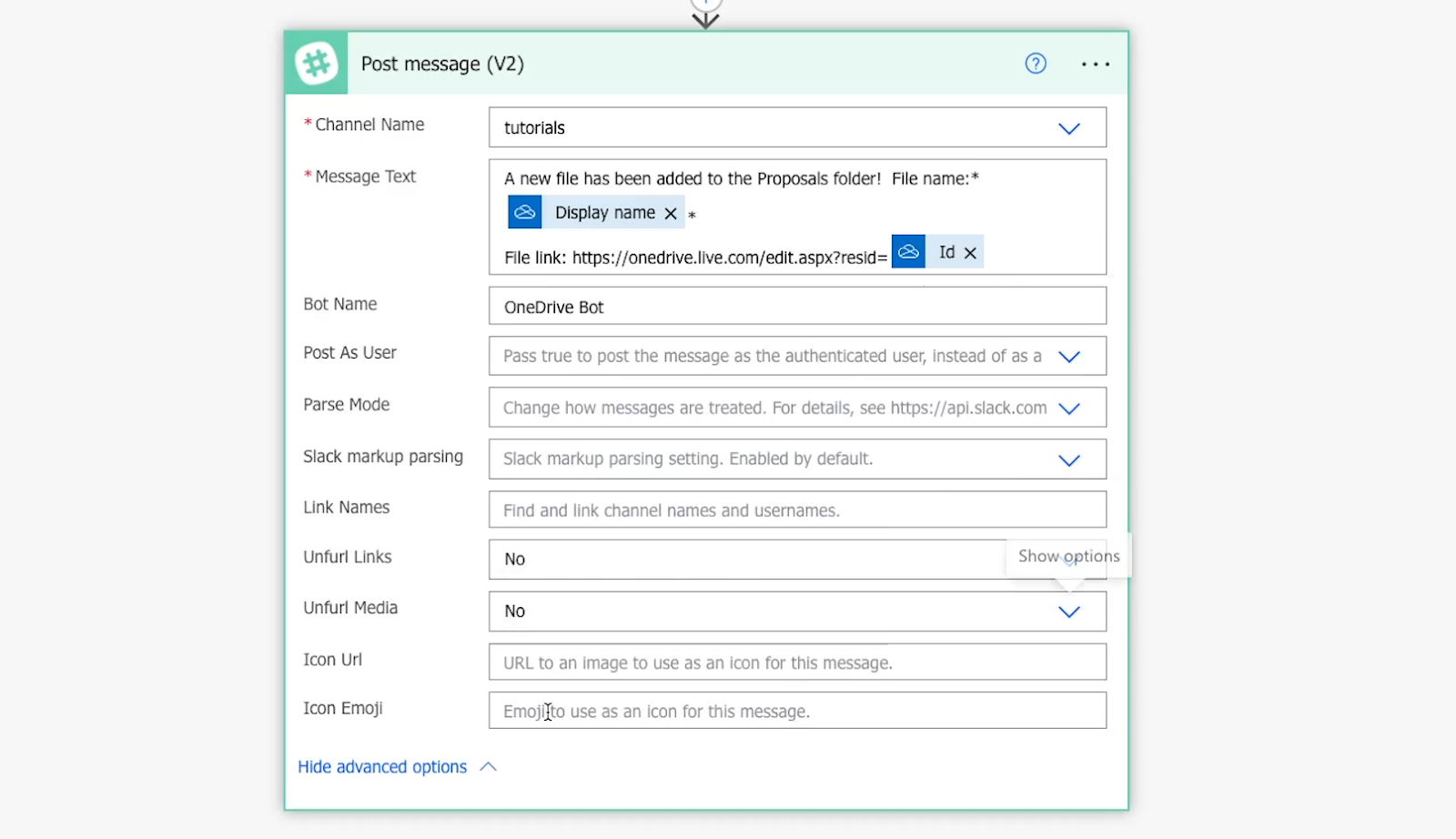Click the Channel Name label

(369, 125)
